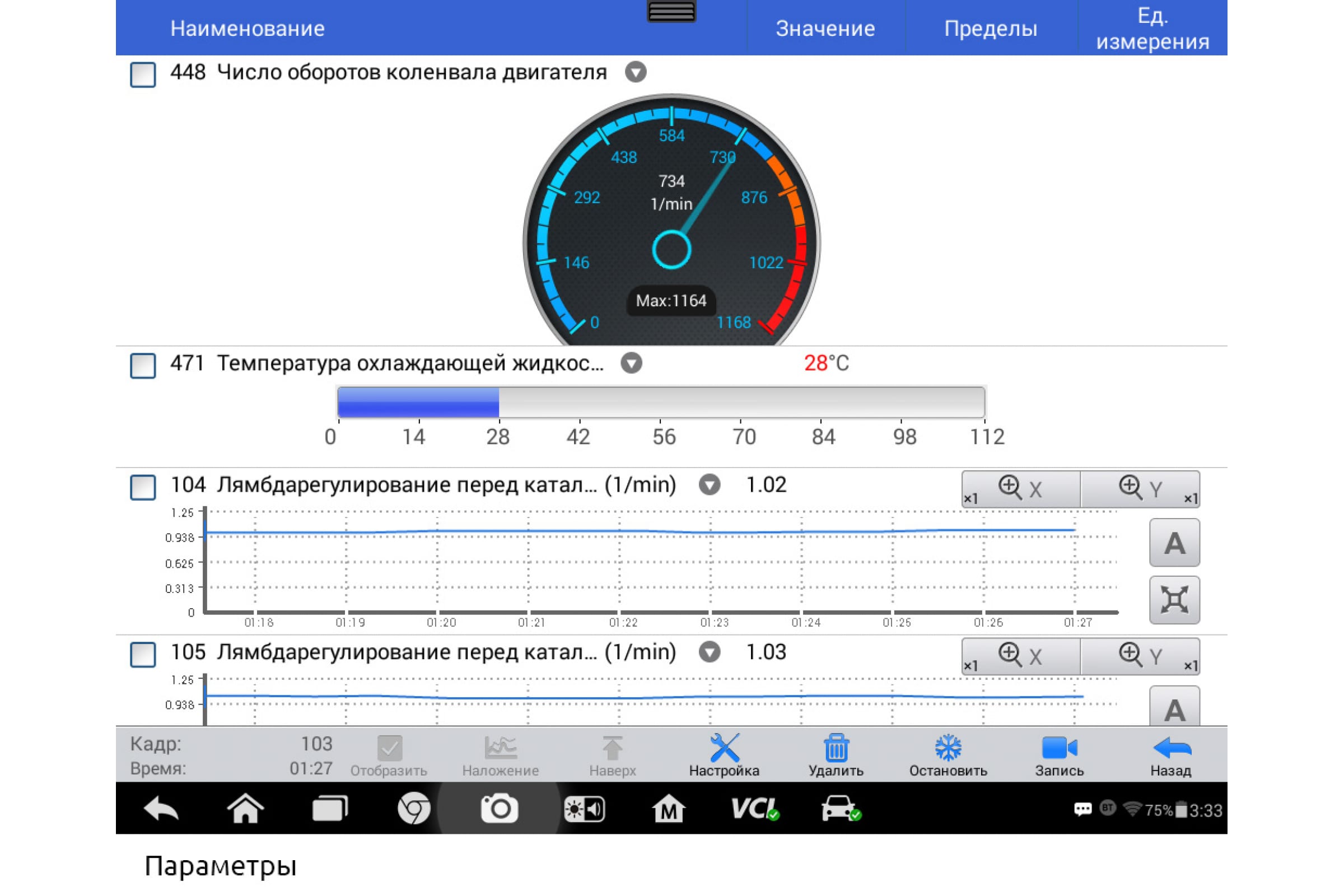The height and width of the screenshot is (896, 1344).
Task: Open display-mode dropdown for parameter 104
Action: point(710,485)
